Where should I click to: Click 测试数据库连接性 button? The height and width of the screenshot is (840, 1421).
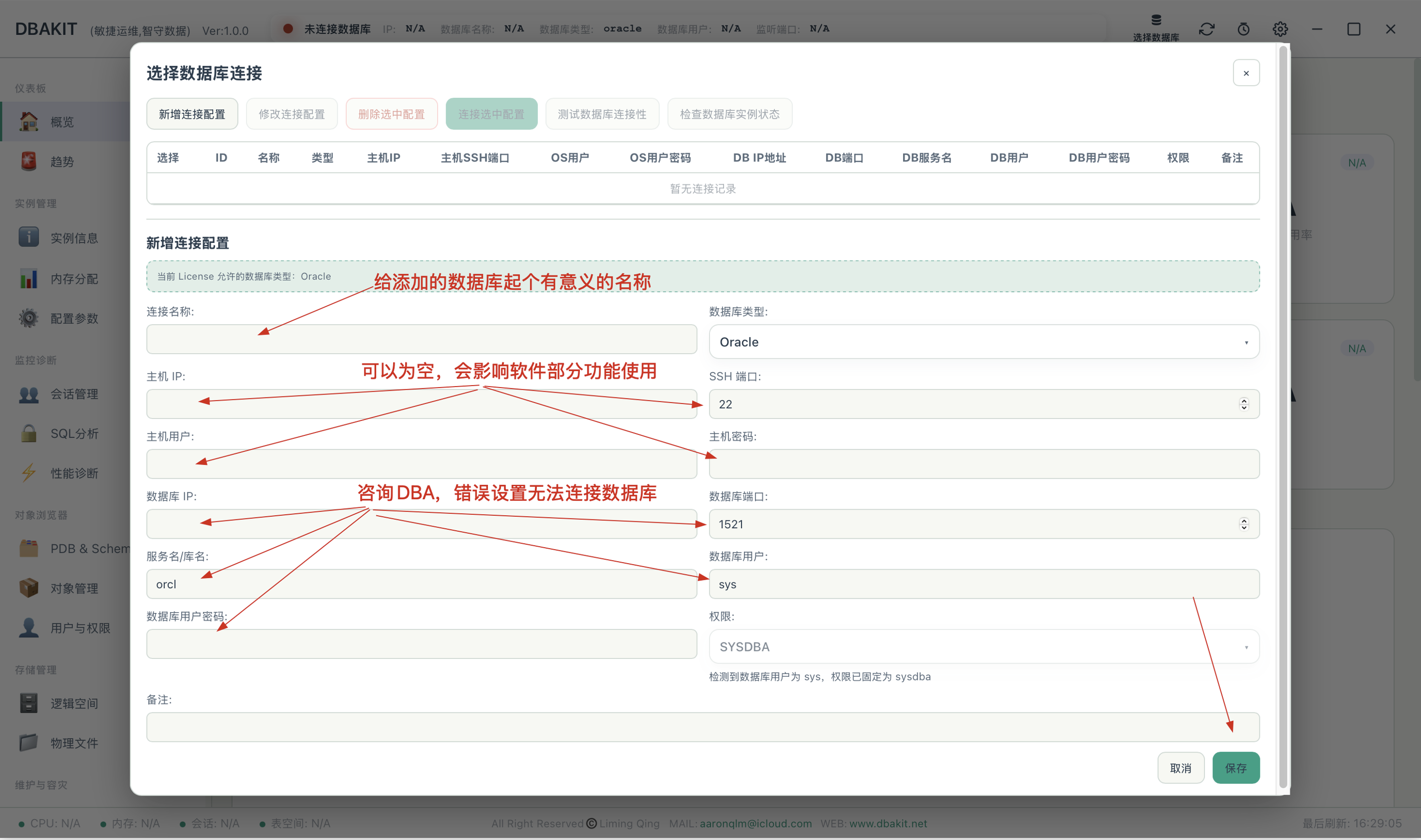(602, 114)
